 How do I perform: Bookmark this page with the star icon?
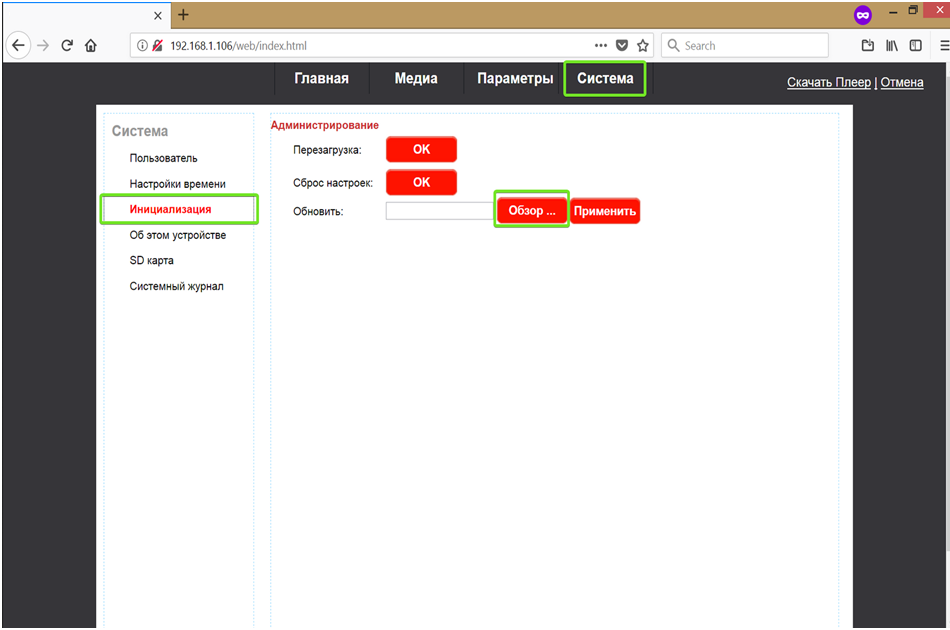point(643,45)
